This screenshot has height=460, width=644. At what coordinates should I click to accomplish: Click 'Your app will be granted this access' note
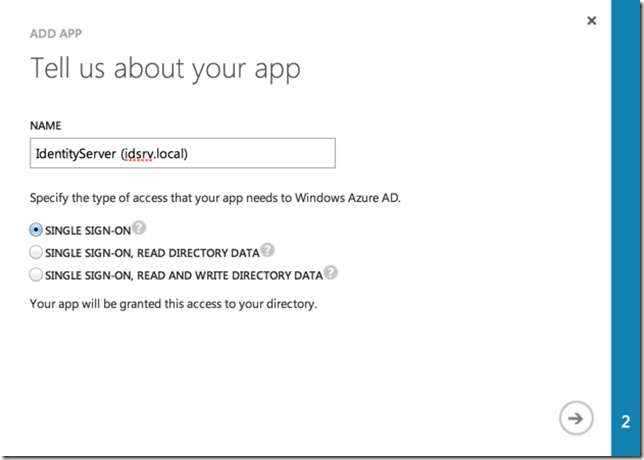173,302
